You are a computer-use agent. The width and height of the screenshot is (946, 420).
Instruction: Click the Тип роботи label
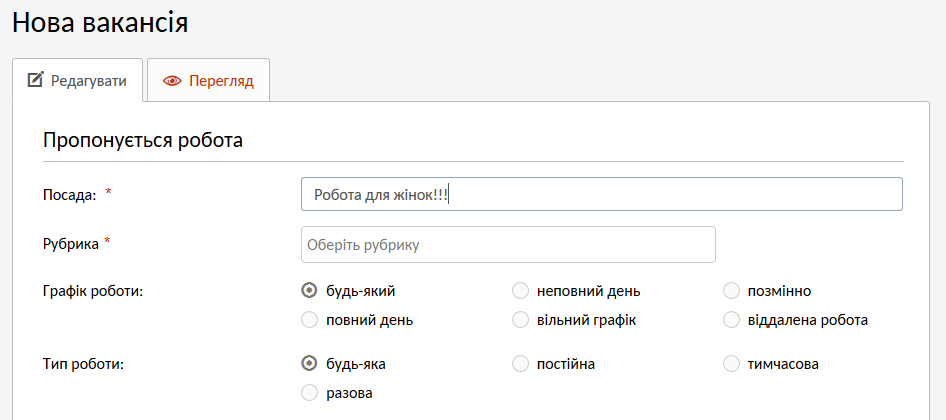pyautogui.click(x=83, y=364)
